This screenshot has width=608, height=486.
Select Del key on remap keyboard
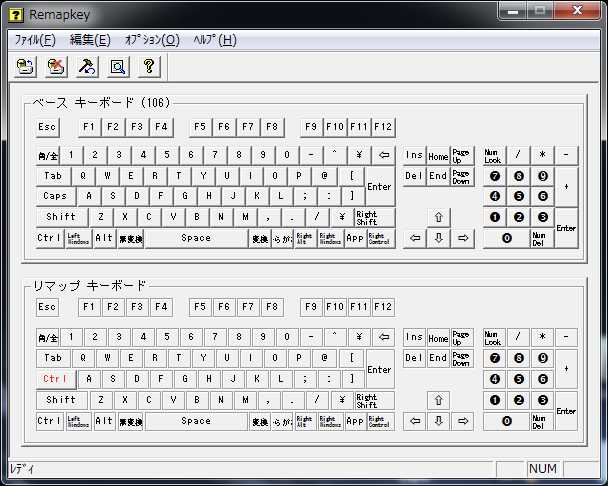click(x=414, y=358)
